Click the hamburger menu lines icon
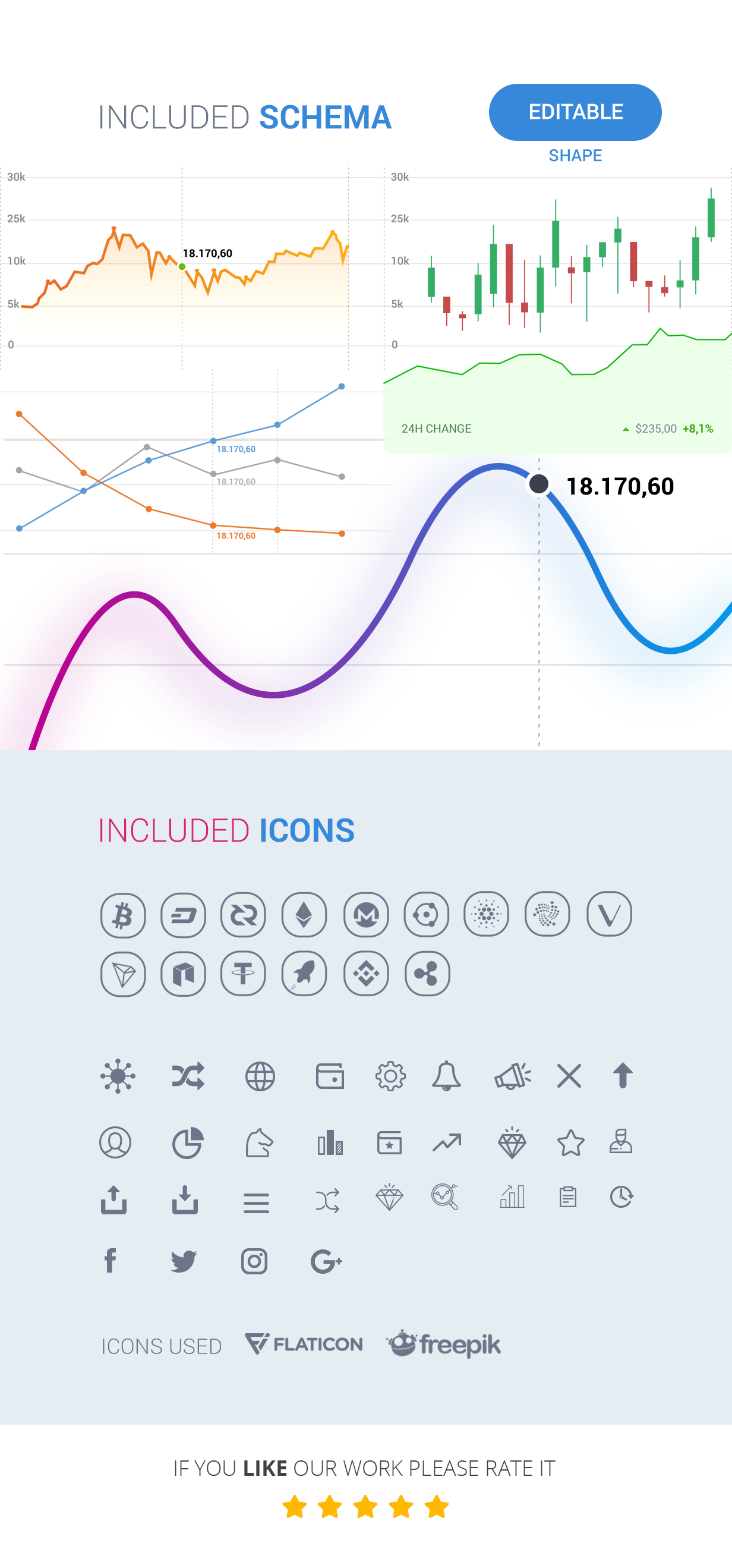Viewport: 732px width, 1568px height. (256, 1203)
